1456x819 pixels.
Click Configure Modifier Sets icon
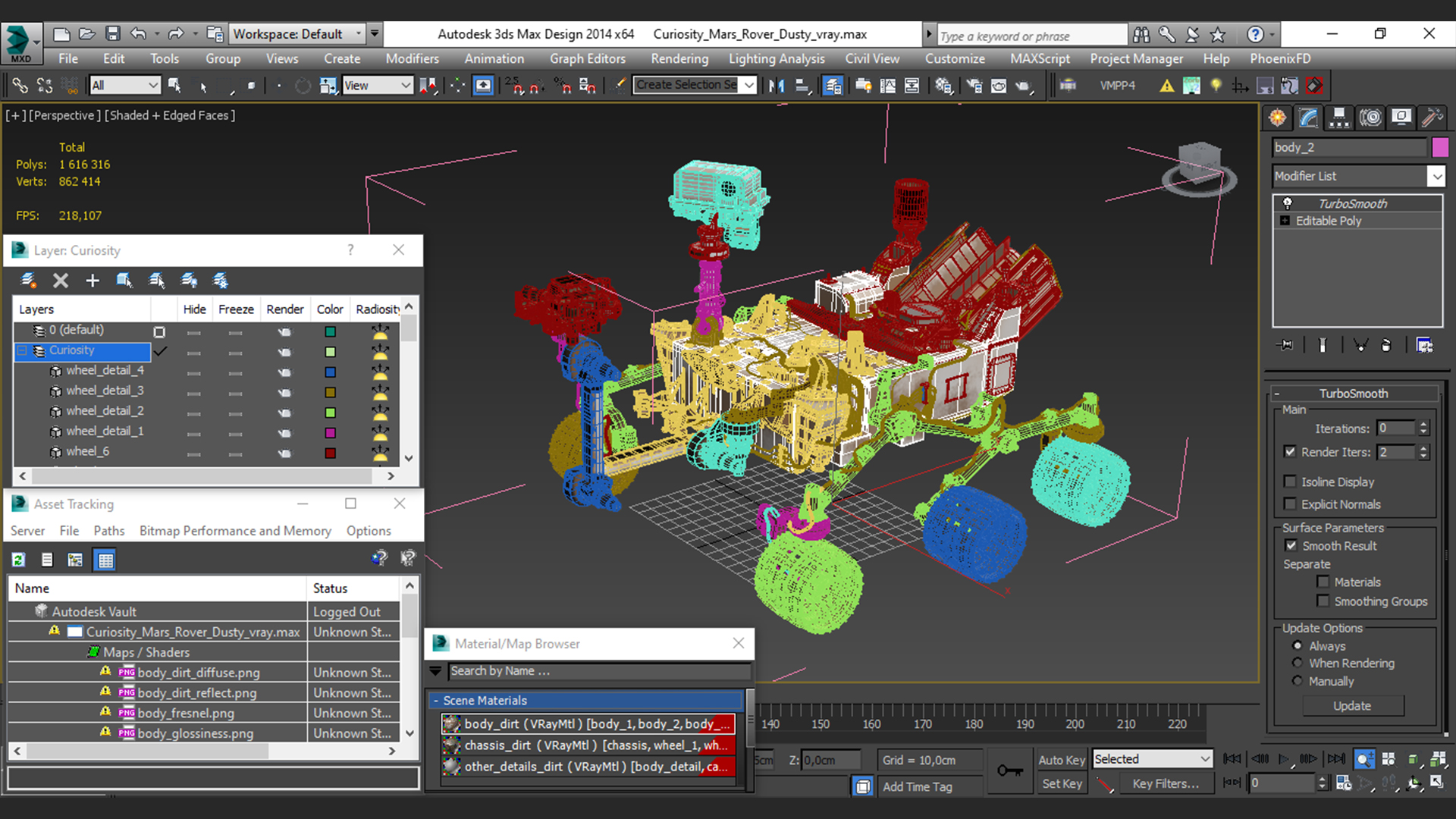point(1424,345)
